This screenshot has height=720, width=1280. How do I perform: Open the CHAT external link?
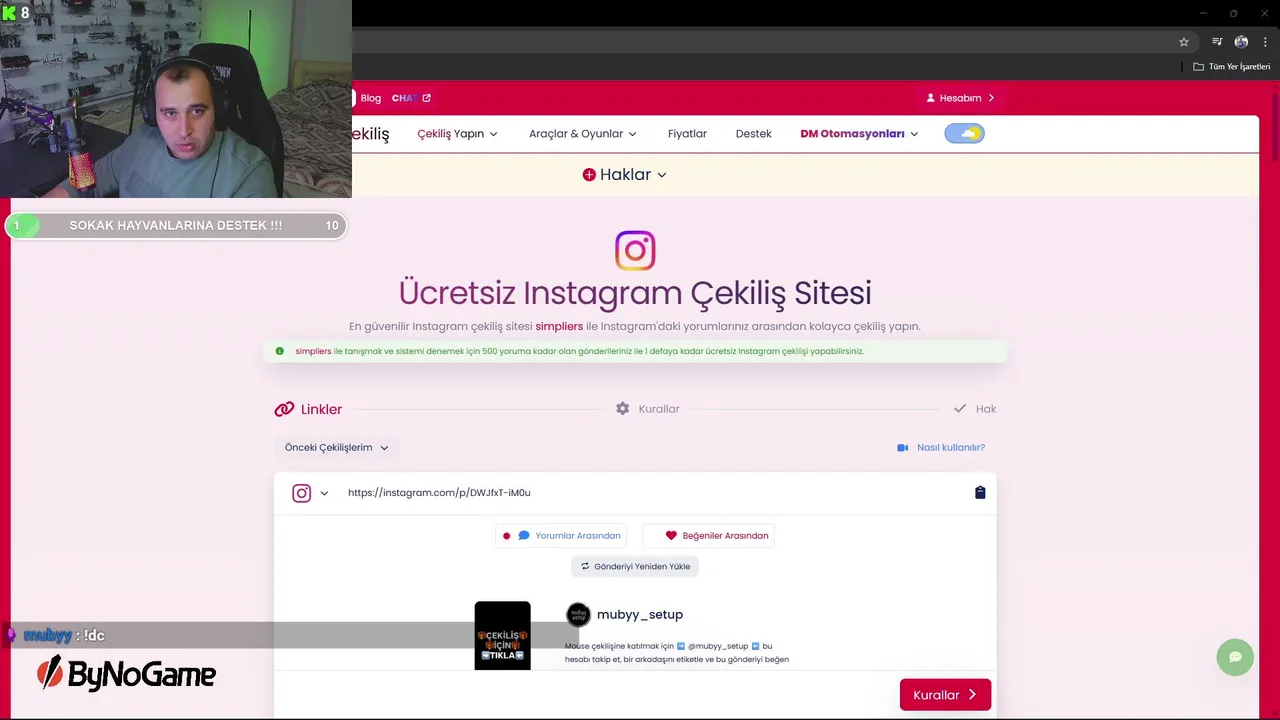pos(411,98)
